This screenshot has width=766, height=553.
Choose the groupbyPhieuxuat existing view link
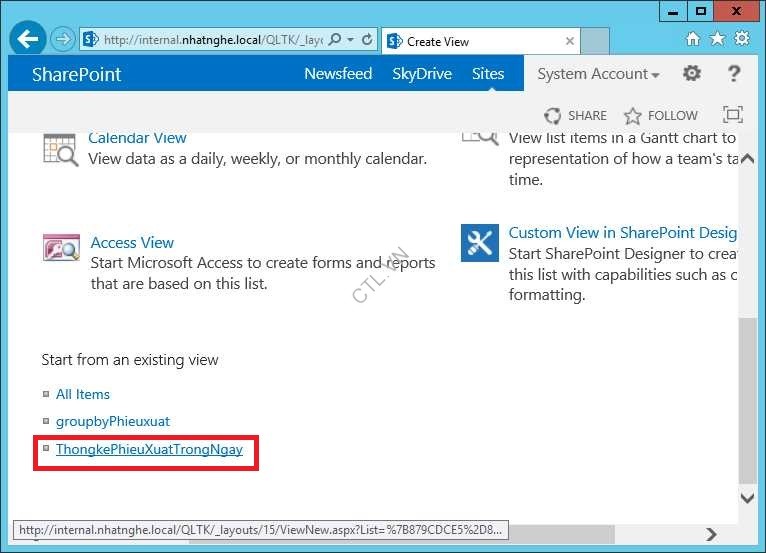pos(113,422)
